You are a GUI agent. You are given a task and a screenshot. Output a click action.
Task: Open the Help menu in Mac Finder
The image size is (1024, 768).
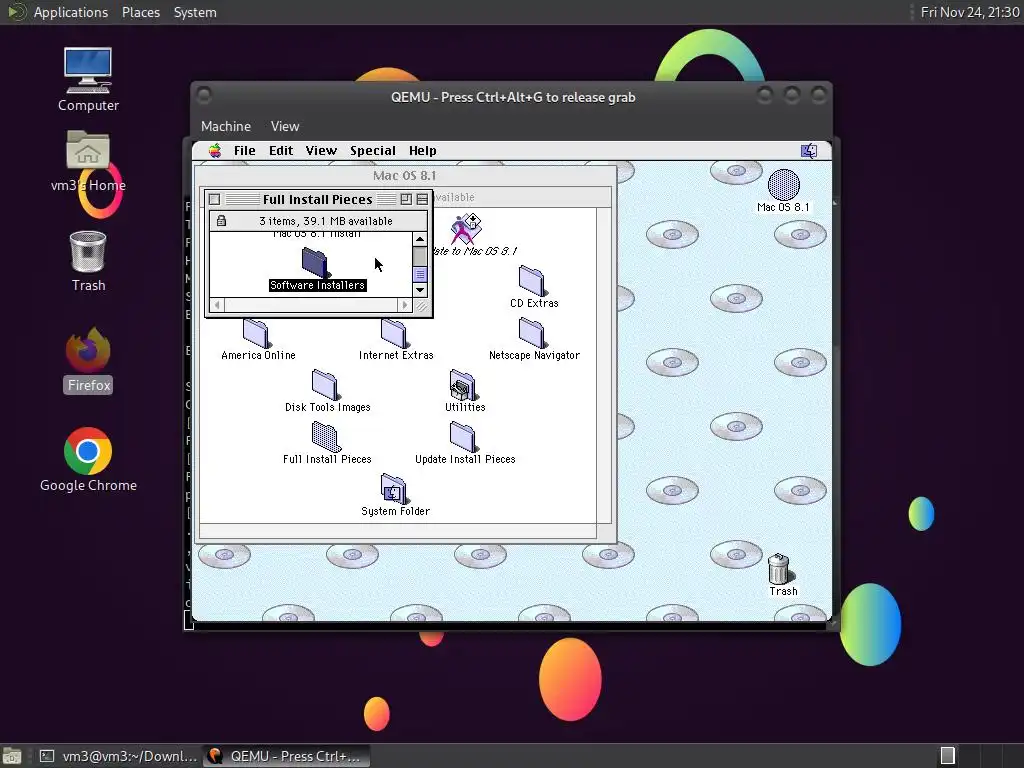423,151
